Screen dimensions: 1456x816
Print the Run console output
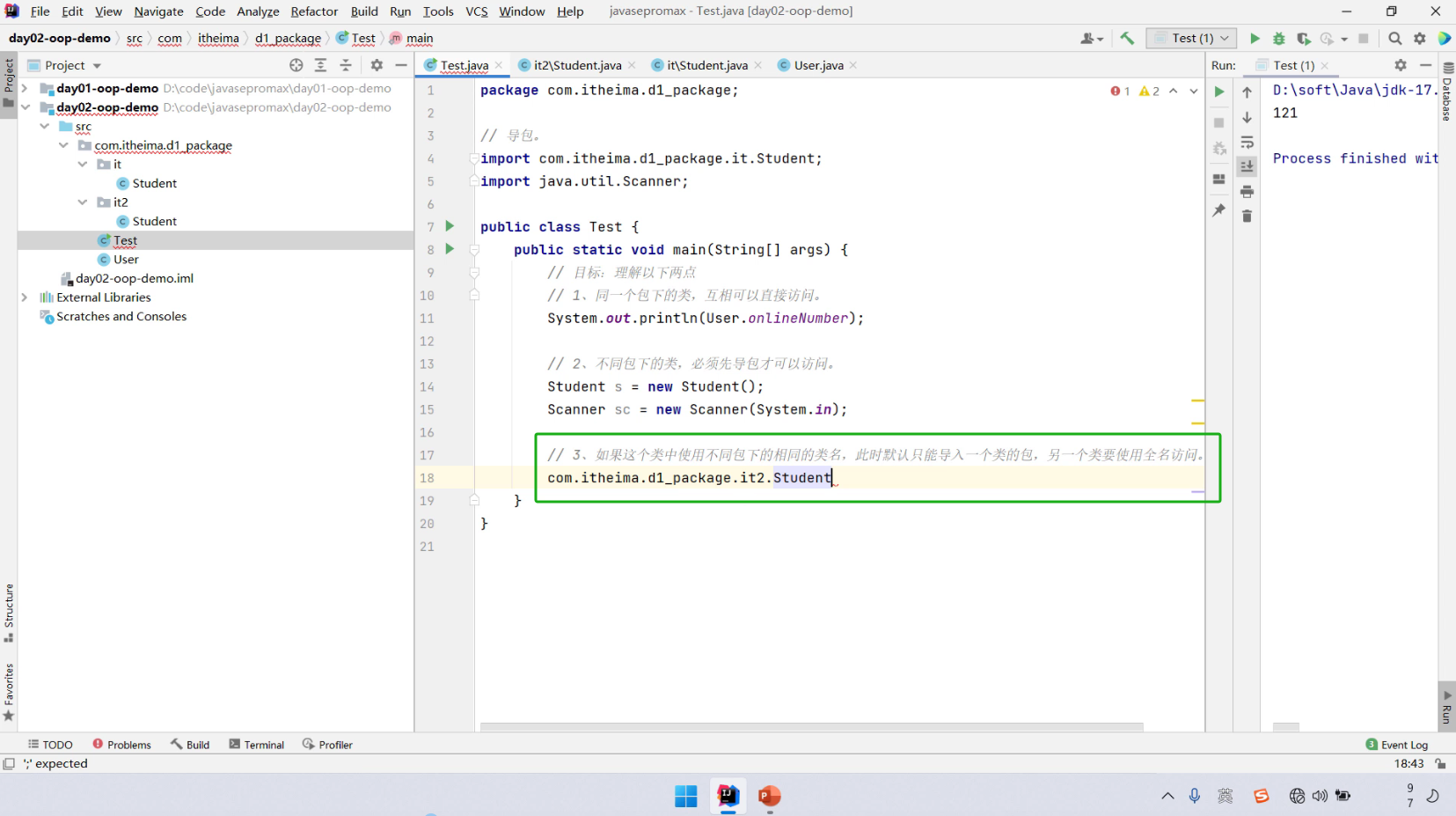click(1247, 191)
